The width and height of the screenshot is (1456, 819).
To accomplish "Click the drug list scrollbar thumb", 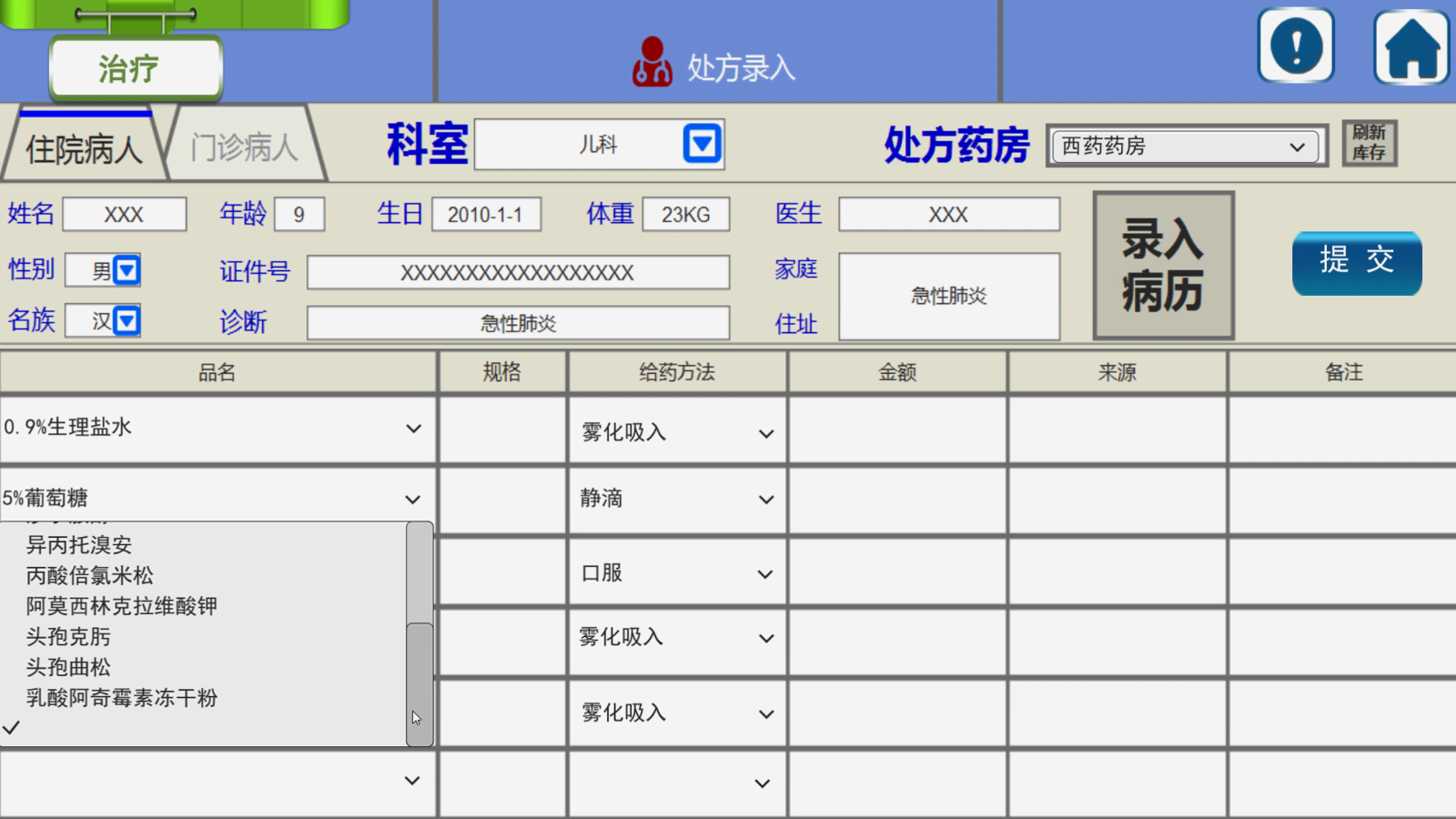I will click(420, 682).
